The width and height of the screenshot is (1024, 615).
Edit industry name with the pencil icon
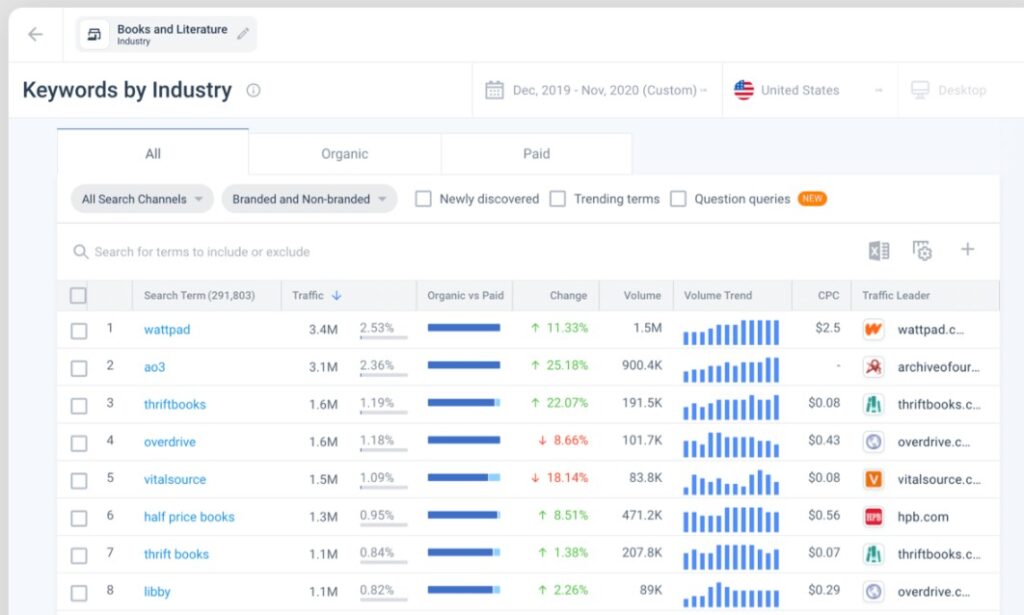243,34
